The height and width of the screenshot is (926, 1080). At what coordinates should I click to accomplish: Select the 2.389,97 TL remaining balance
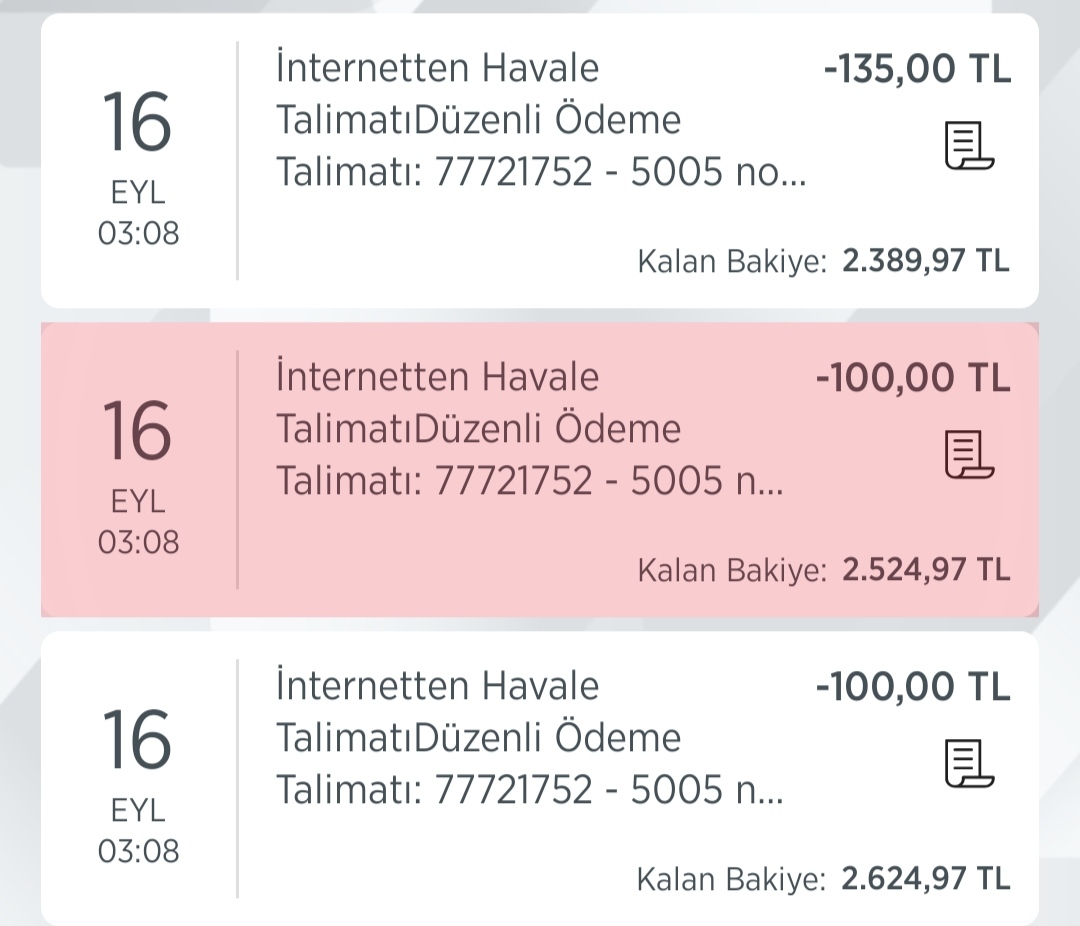click(x=926, y=261)
